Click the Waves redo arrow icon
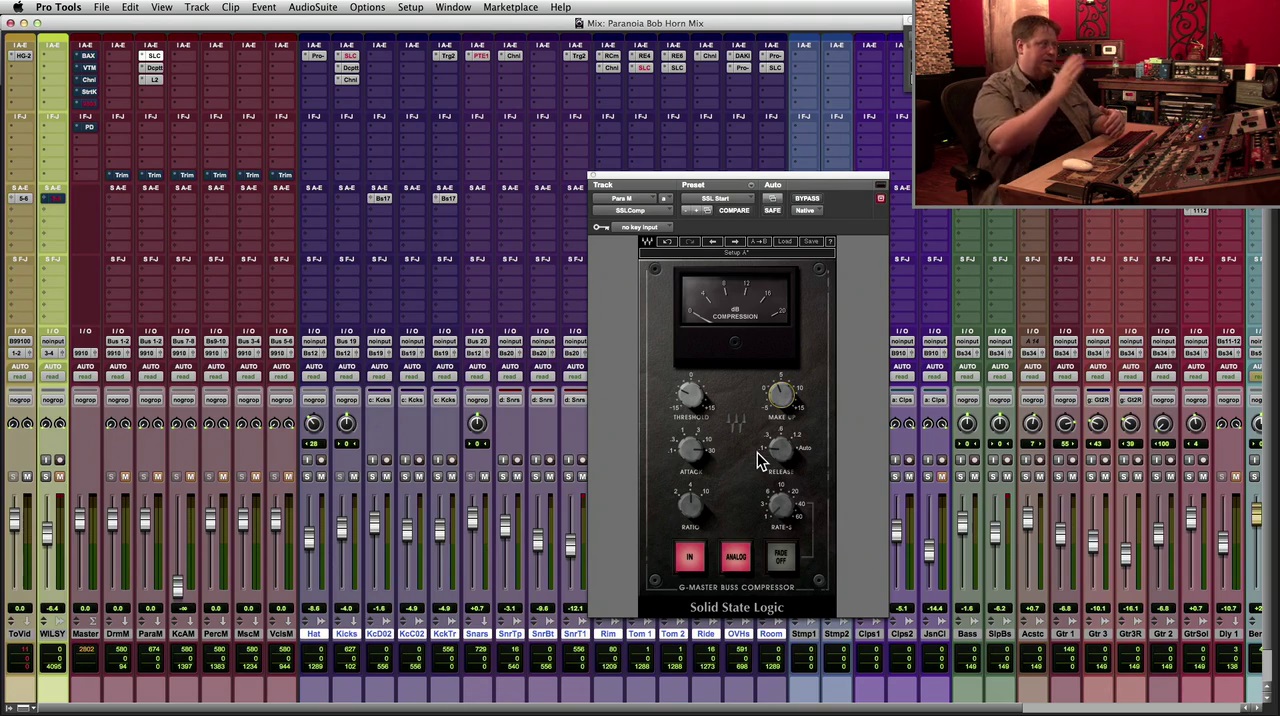Screen dimensions: 1280x716 [x=690, y=242]
